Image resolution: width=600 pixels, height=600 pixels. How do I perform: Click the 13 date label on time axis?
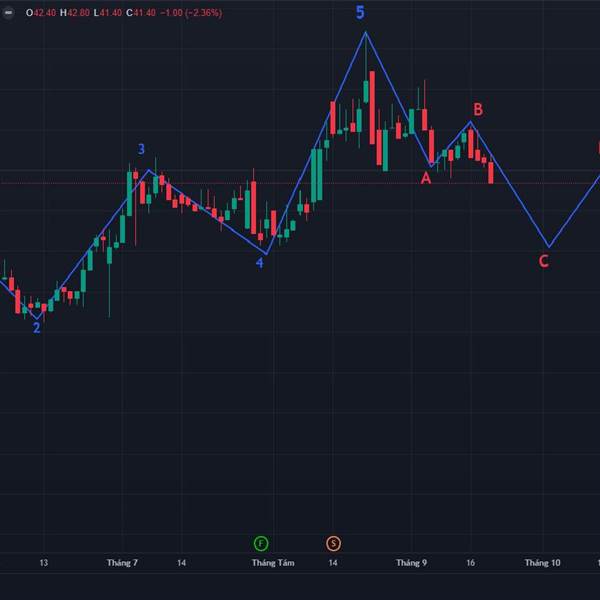pos(44,562)
